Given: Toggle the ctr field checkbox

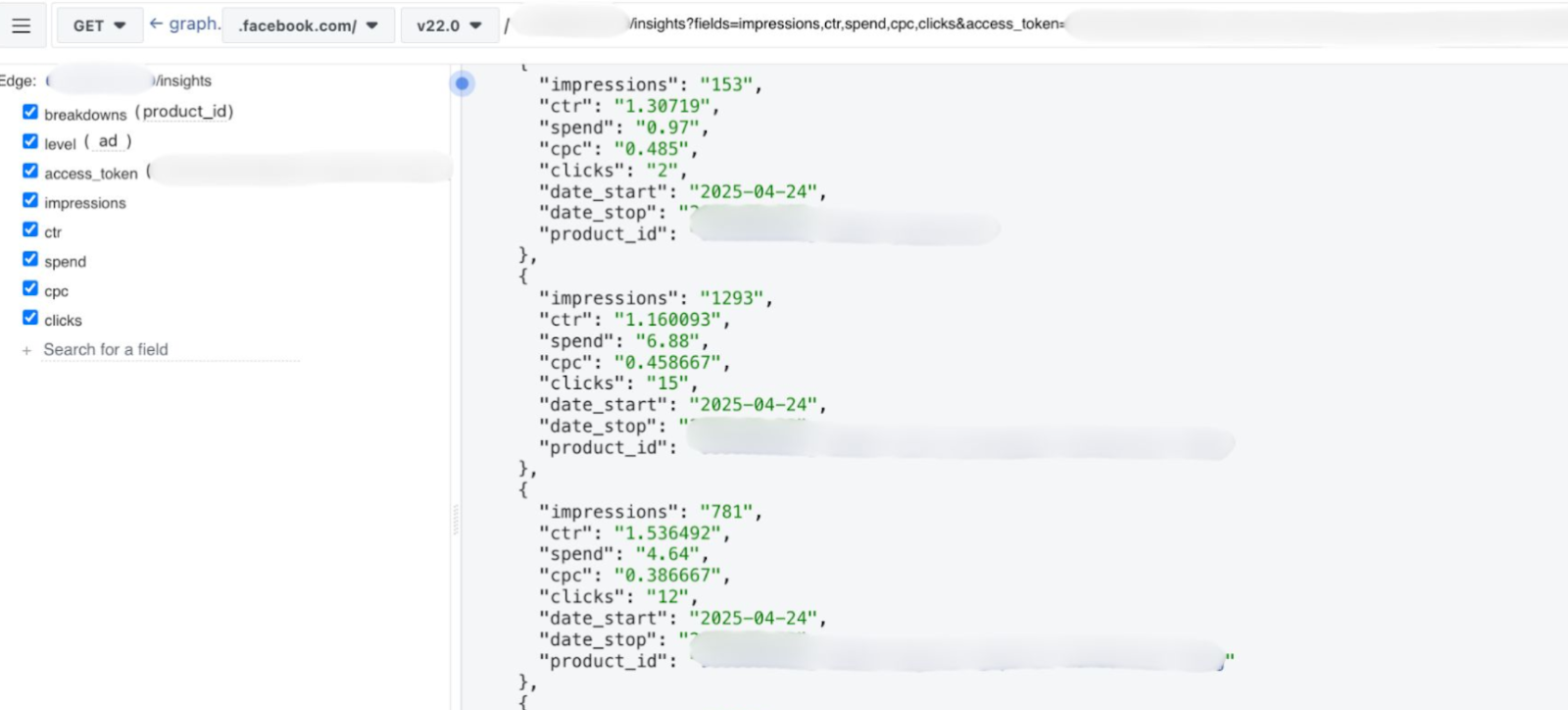Looking at the screenshot, I should [30, 229].
